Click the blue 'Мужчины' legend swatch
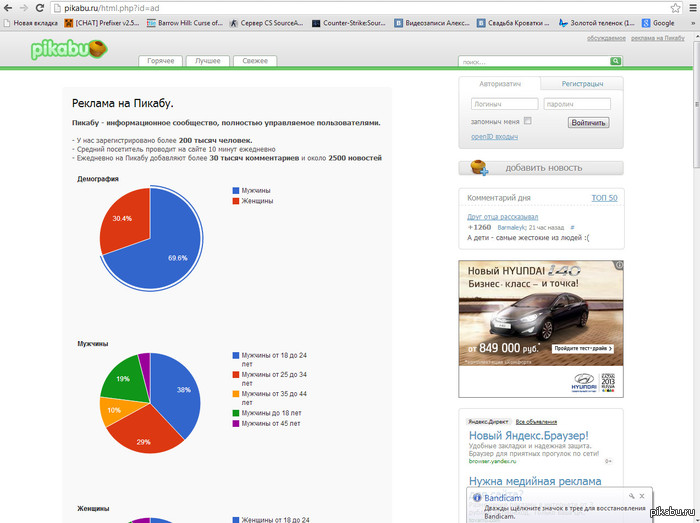Image resolution: width=700 pixels, height=523 pixels. [235, 190]
